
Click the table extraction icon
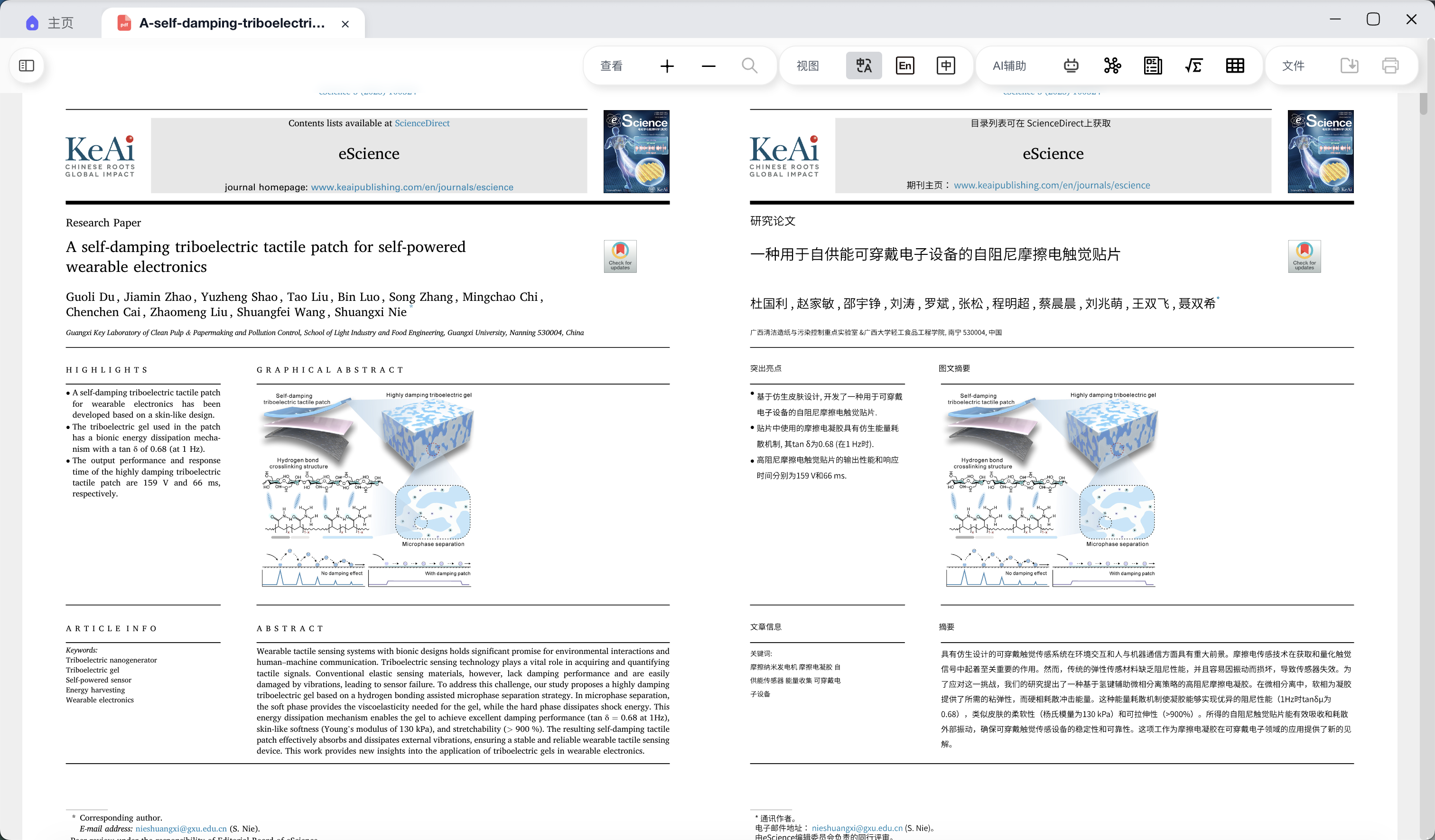[x=1235, y=66]
